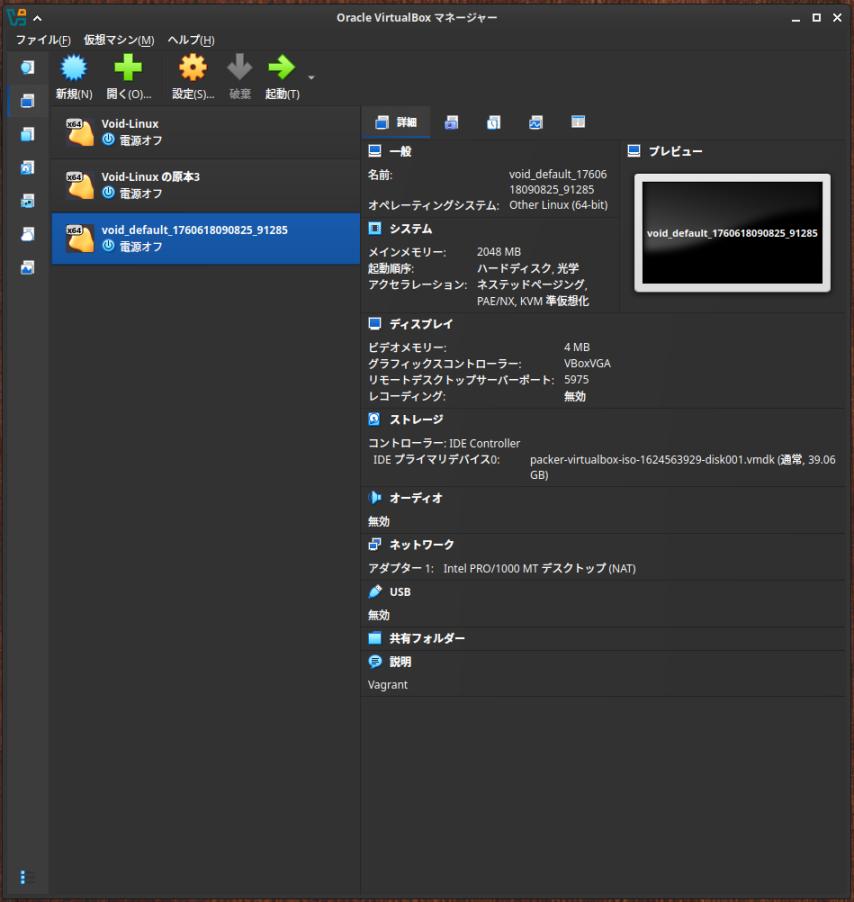Click the VBoxVGA graphics controller value
The width and height of the screenshot is (854, 902).
pyautogui.click(x=587, y=364)
